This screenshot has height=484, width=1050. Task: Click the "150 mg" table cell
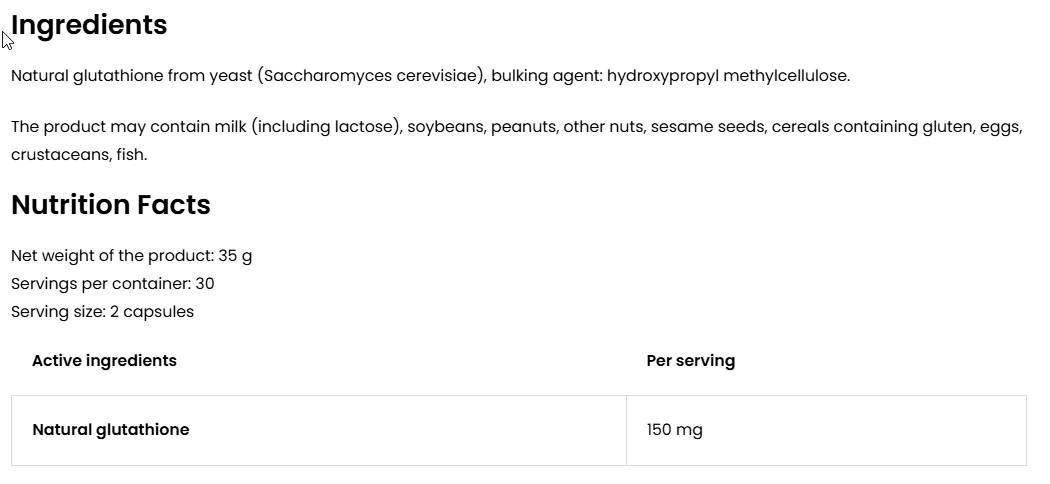click(675, 430)
